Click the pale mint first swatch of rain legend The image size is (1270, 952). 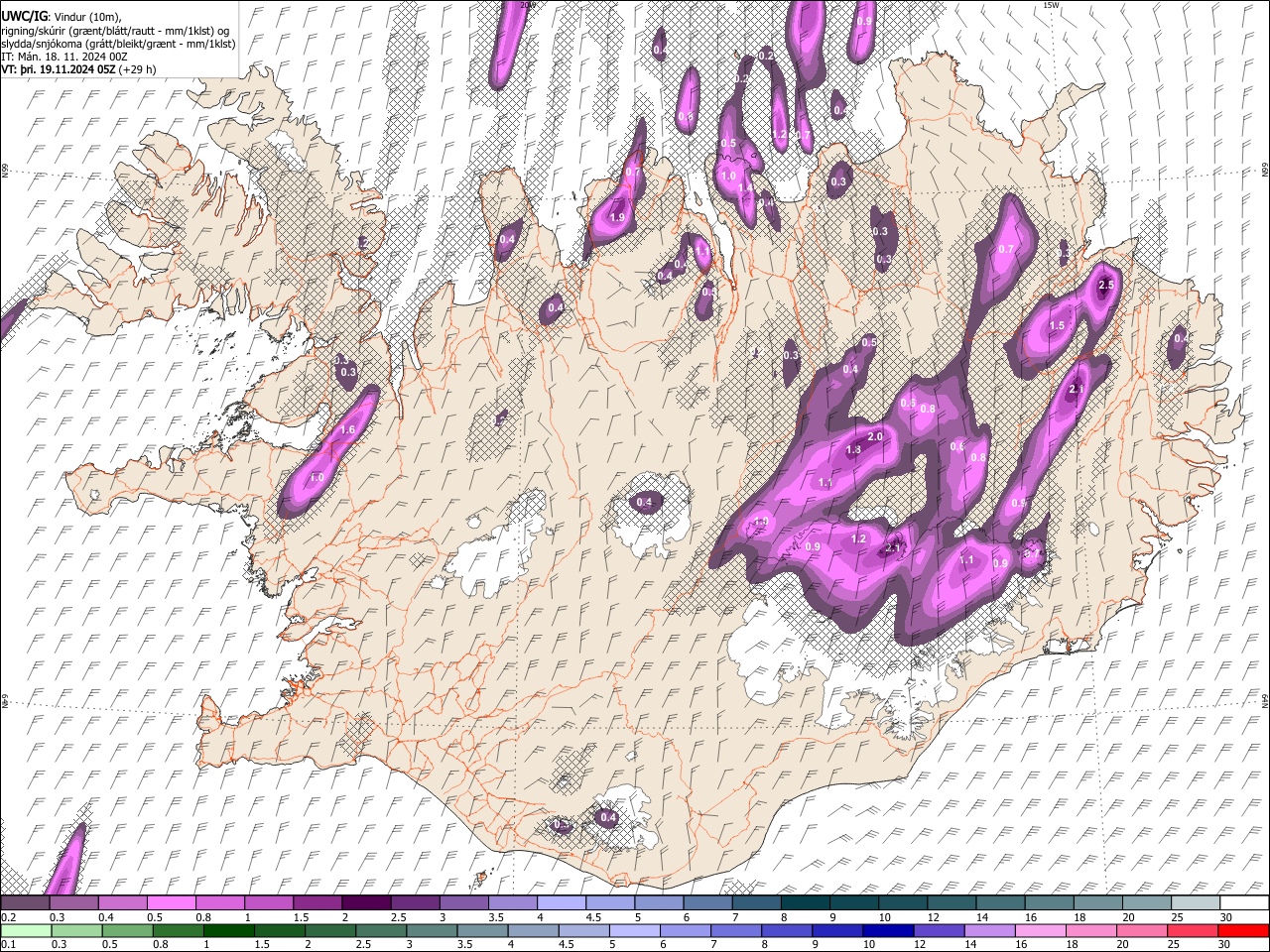25,930
